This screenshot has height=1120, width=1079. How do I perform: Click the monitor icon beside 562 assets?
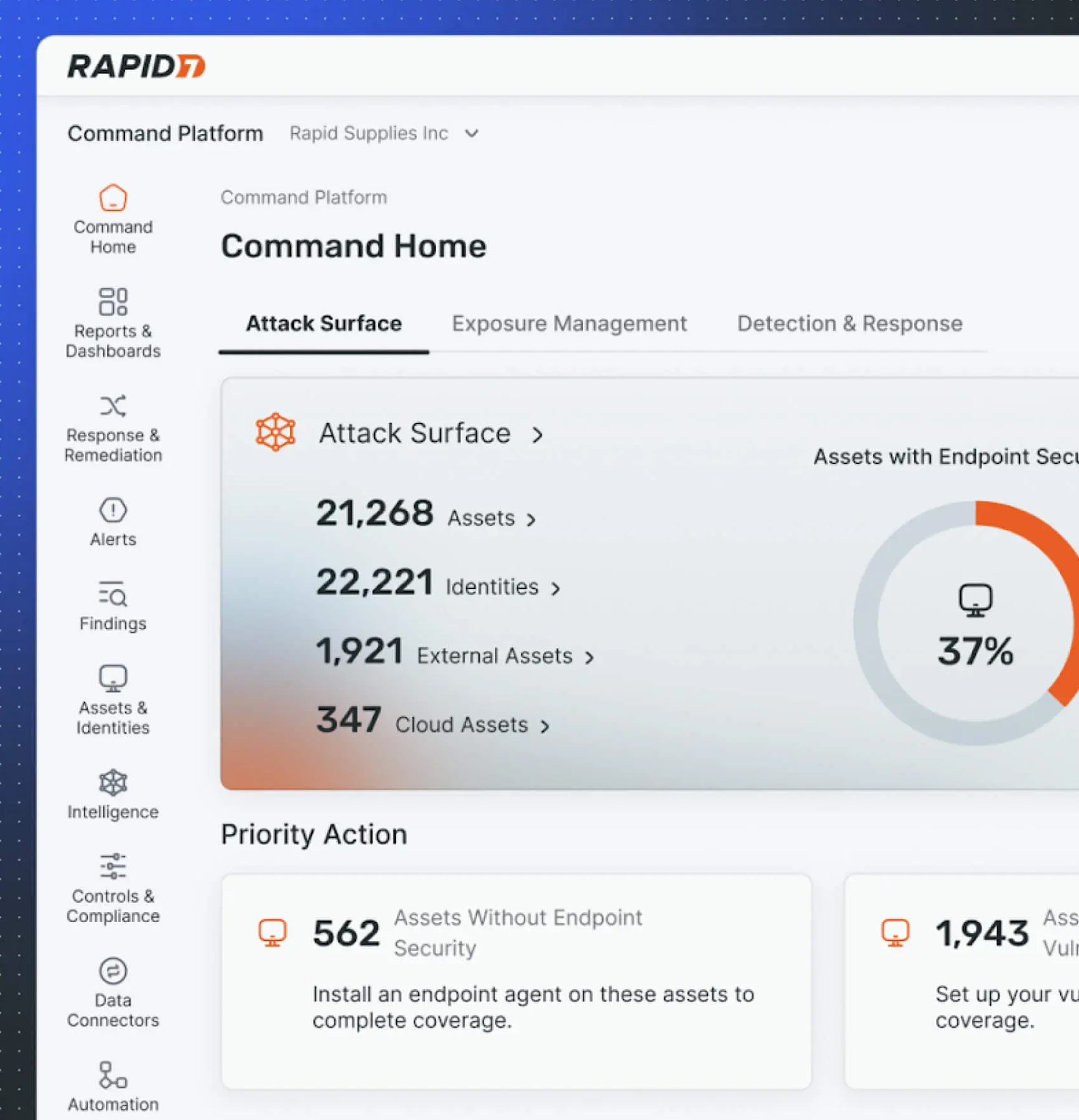tap(273, 932)
